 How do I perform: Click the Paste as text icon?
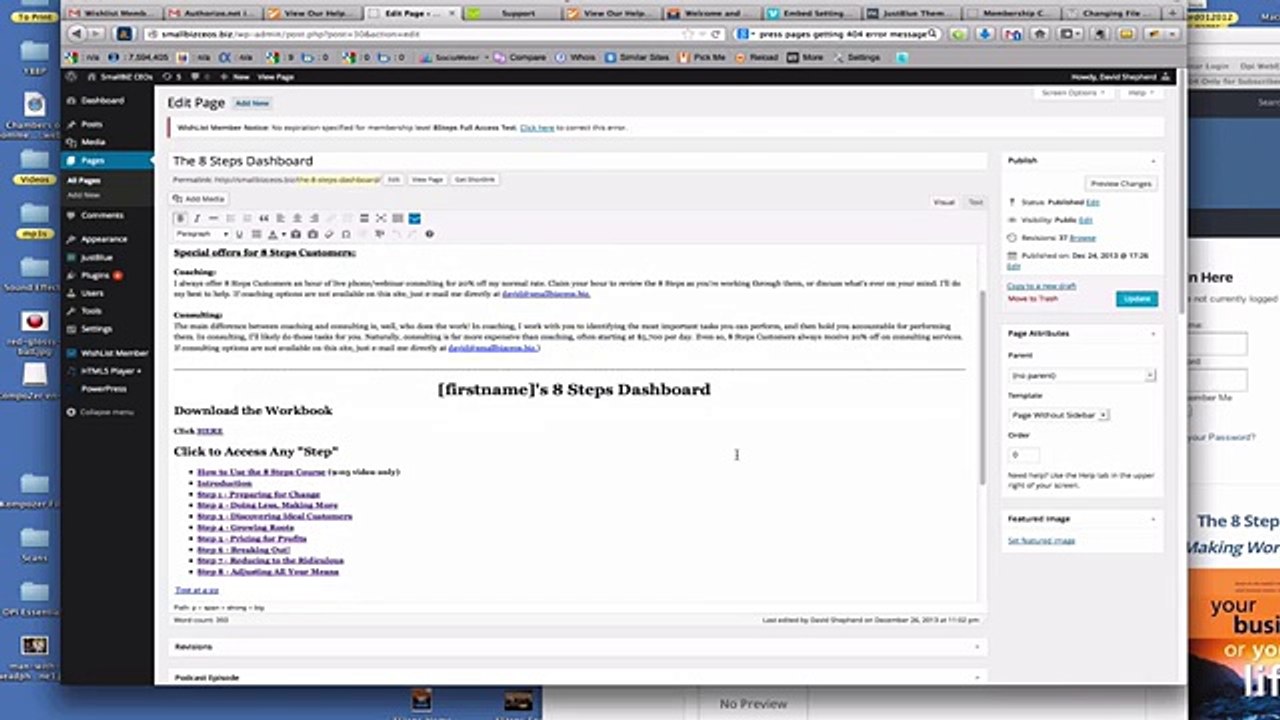296,234
